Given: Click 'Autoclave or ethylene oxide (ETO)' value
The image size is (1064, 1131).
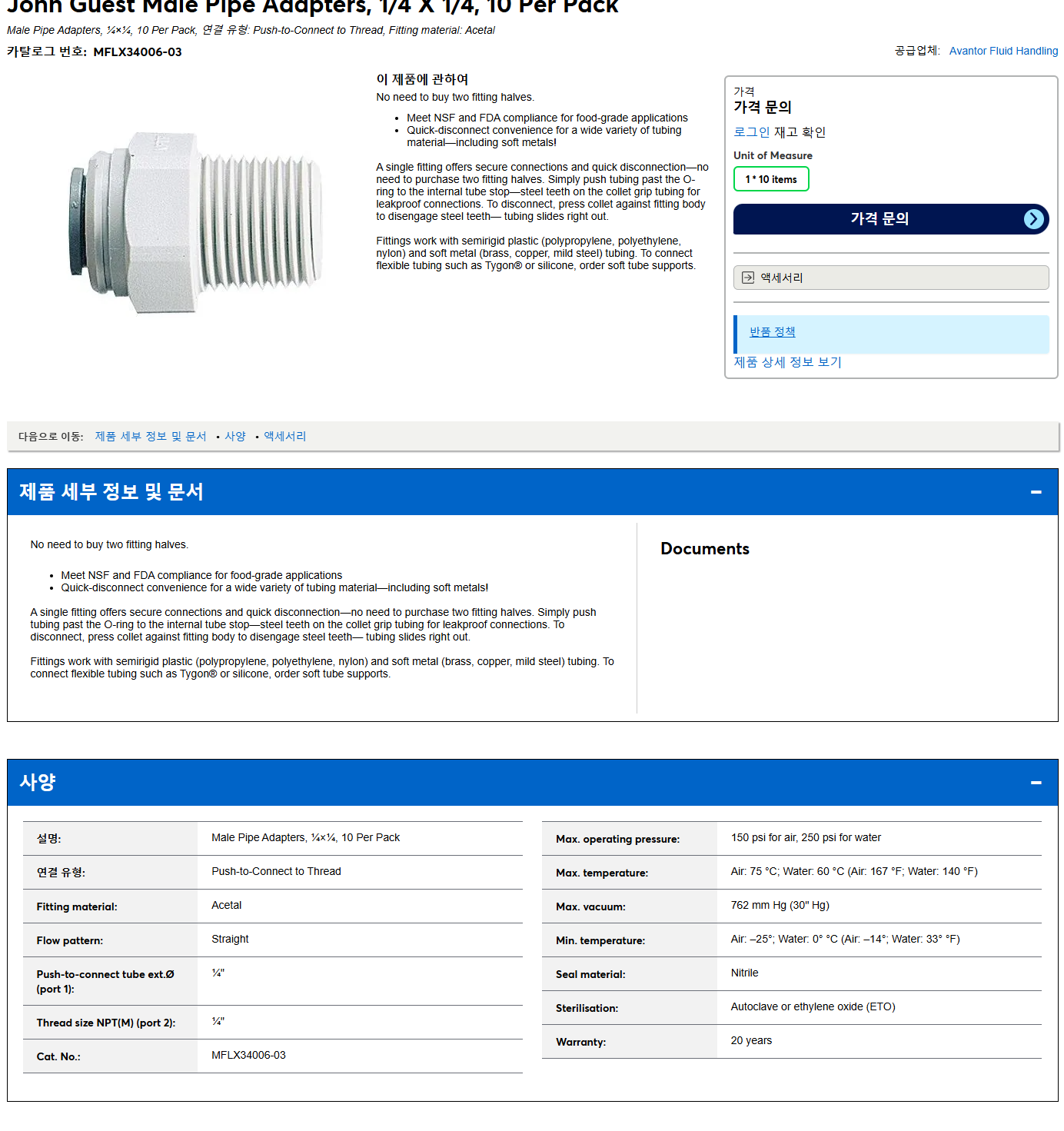Looking at the screenshot, I should click(813, 1006).
